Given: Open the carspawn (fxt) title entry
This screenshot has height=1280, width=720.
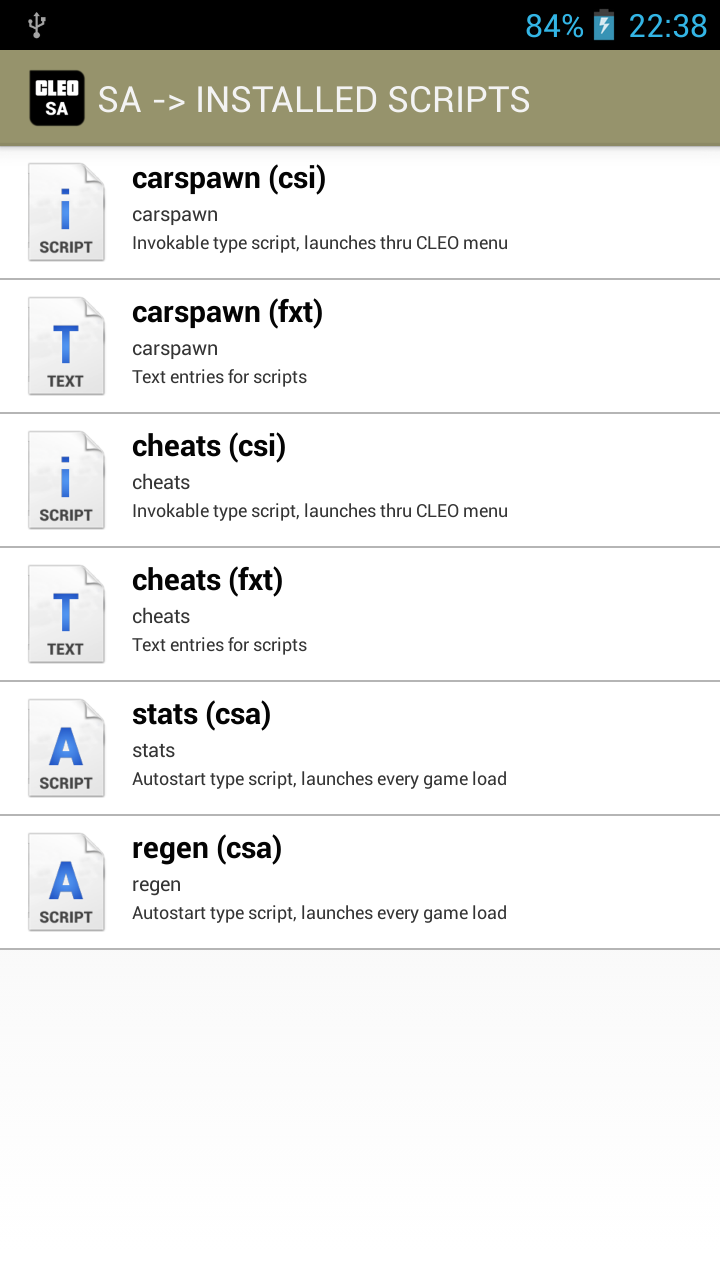Looking at the screenshot, I should (x=227, y=312).
